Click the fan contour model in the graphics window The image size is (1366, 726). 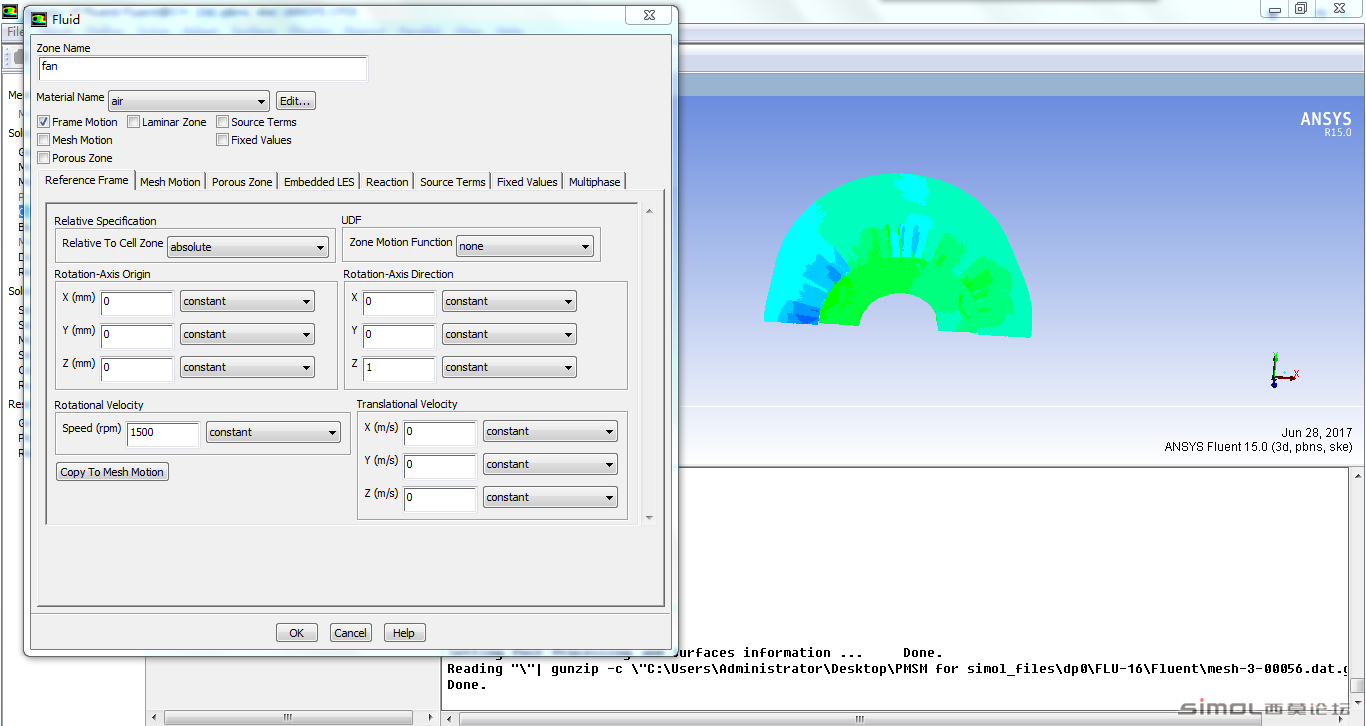click(899, 258)
